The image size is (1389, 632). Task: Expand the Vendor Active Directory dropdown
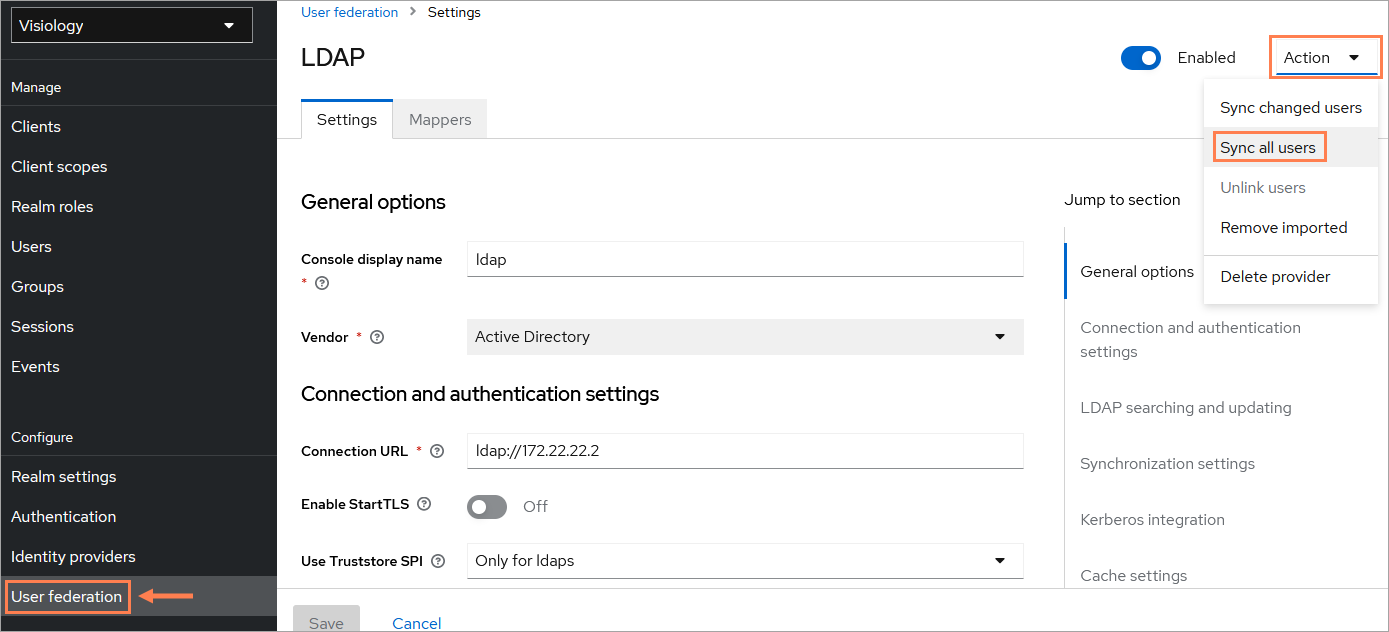[x=745, y=337]
